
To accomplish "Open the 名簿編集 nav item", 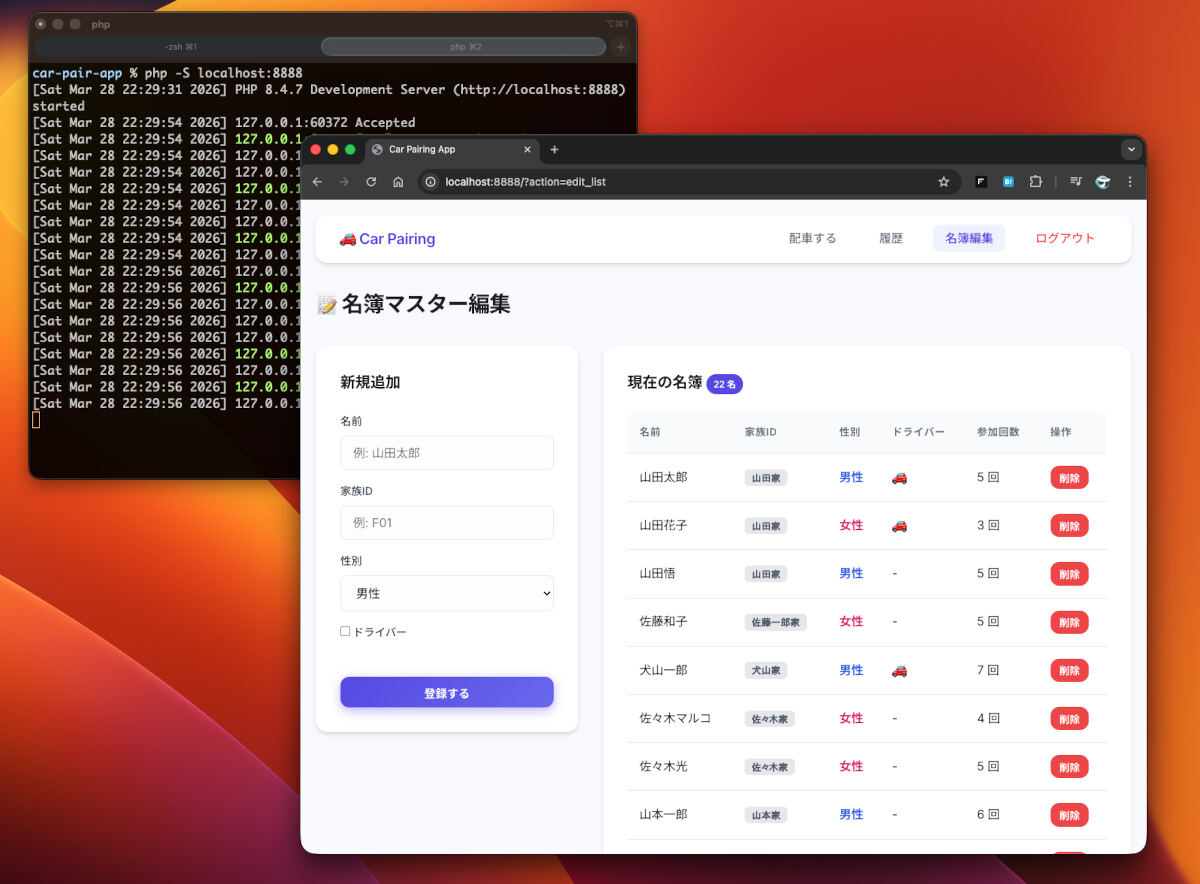I will [x=969, y=238].
